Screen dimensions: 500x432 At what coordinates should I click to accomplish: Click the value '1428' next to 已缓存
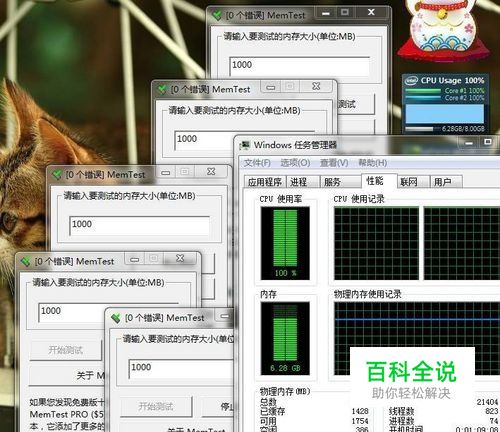coord(360,411)
